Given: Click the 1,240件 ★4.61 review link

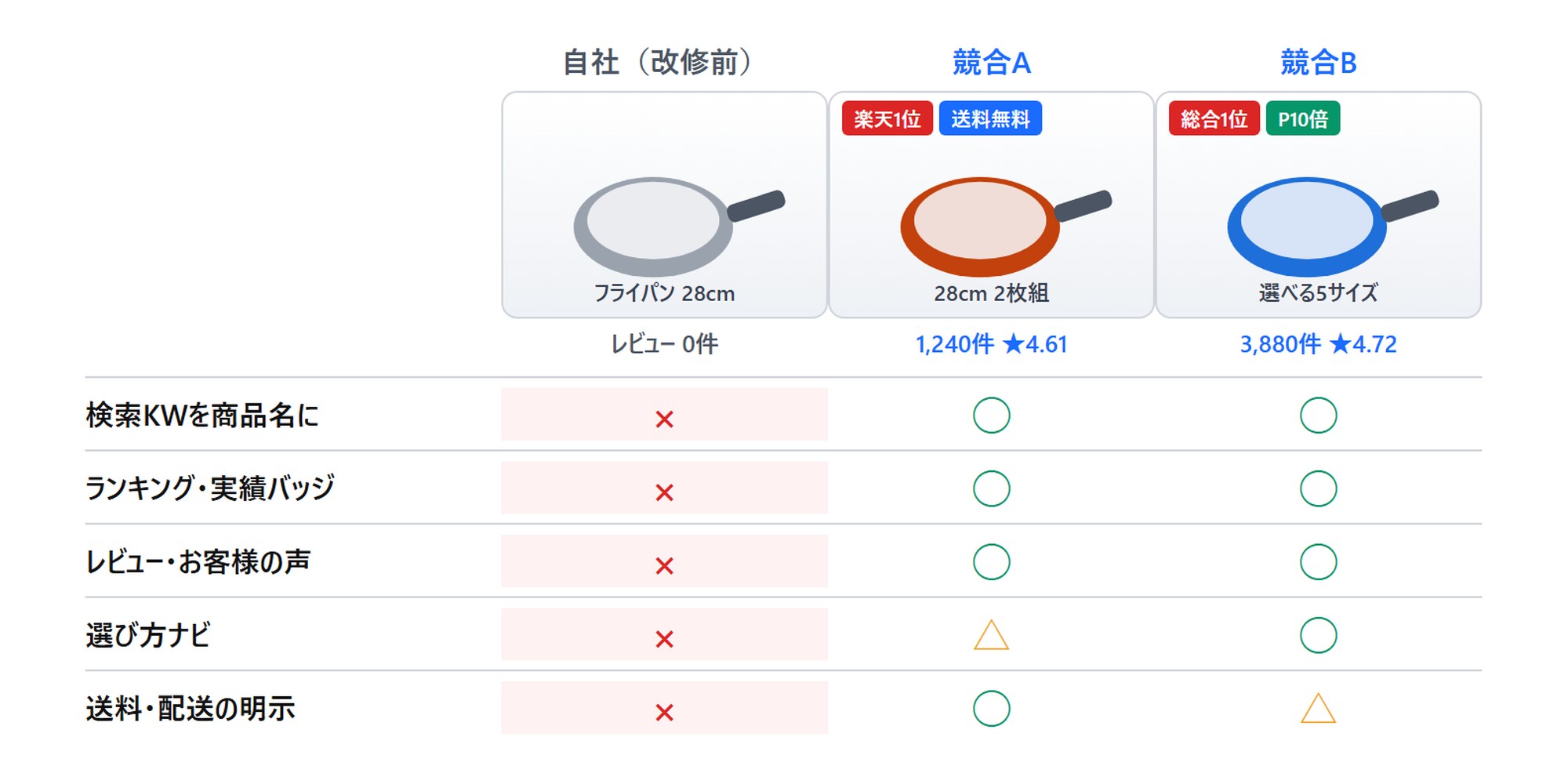Looking at the screenshot, I should point(991,344).
